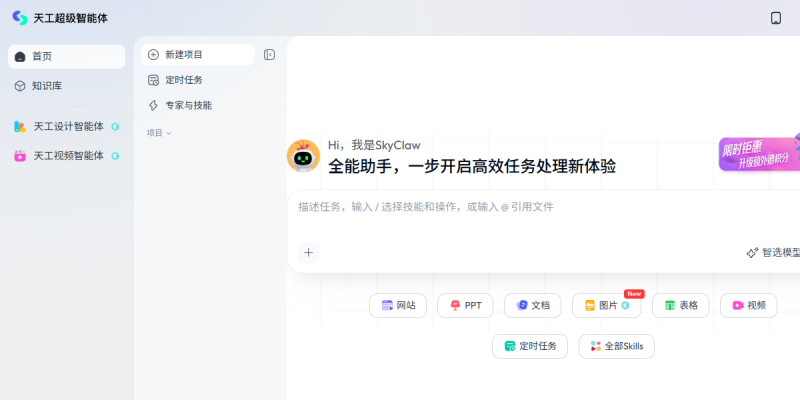Screen dimensions: 800x400
Task: Open the 智选模型 model selector
Action: (773, 253)
